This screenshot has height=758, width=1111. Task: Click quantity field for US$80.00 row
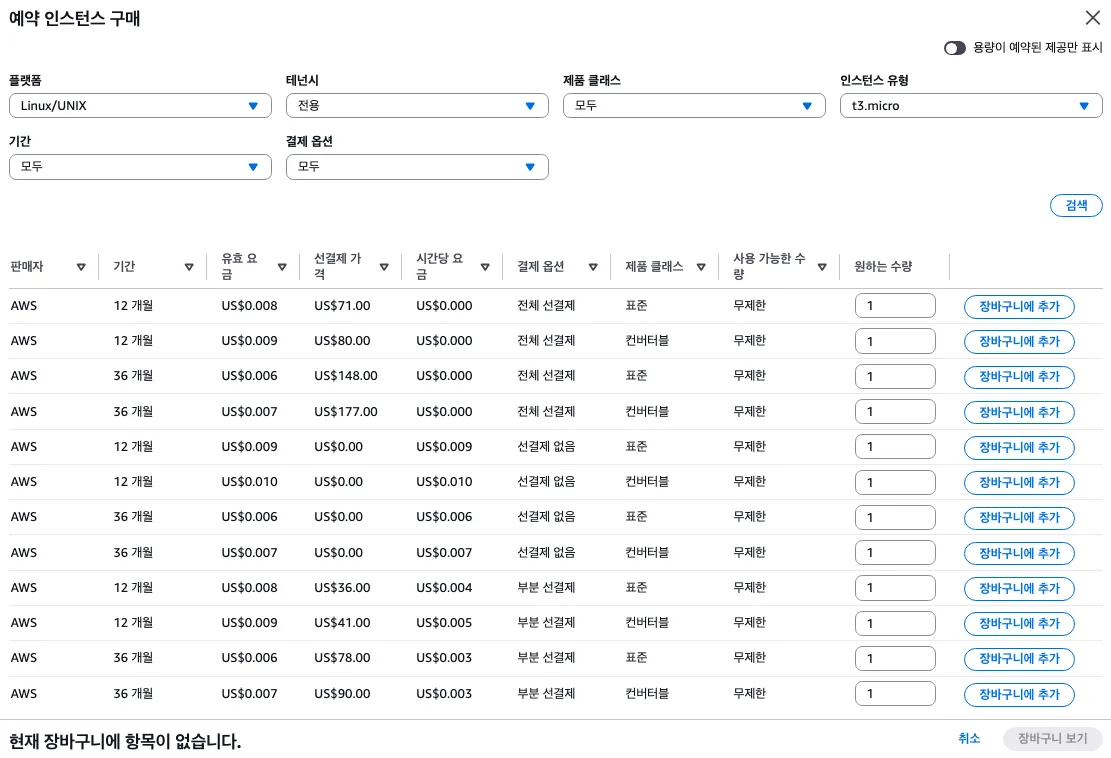coord(895,341)
